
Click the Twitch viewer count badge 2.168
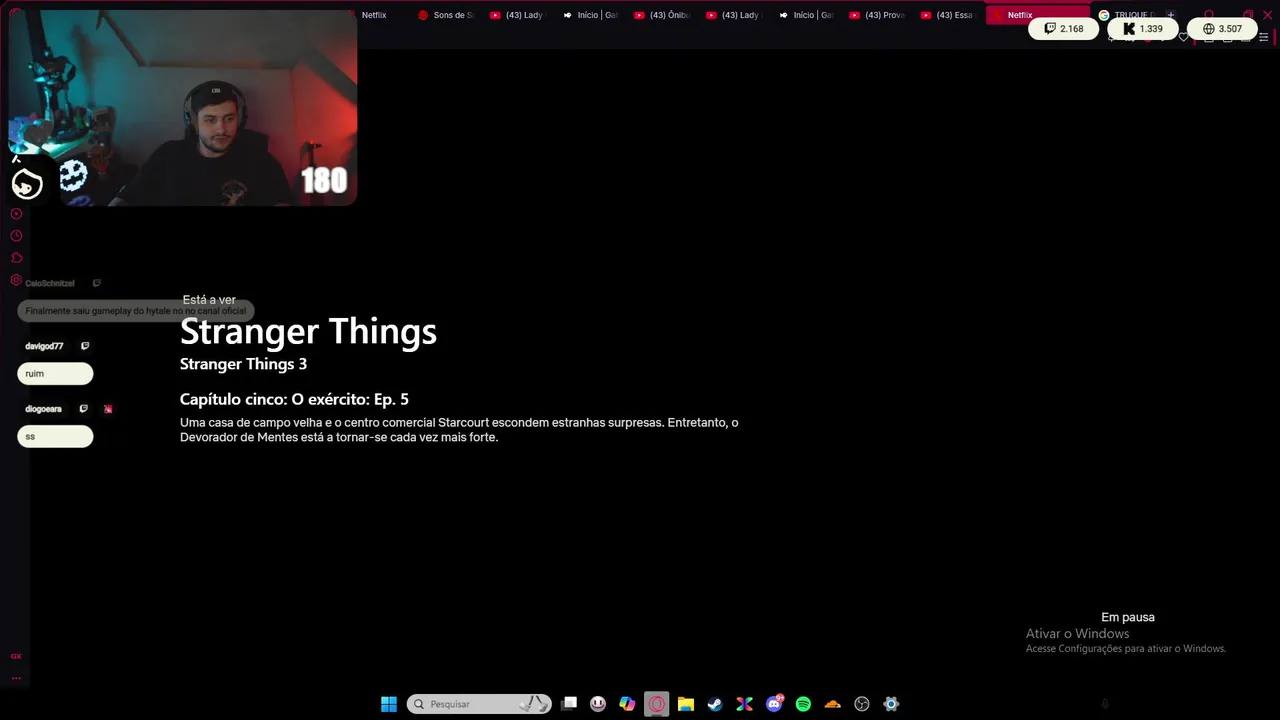pyautogui.click(x=1063, y=29)
